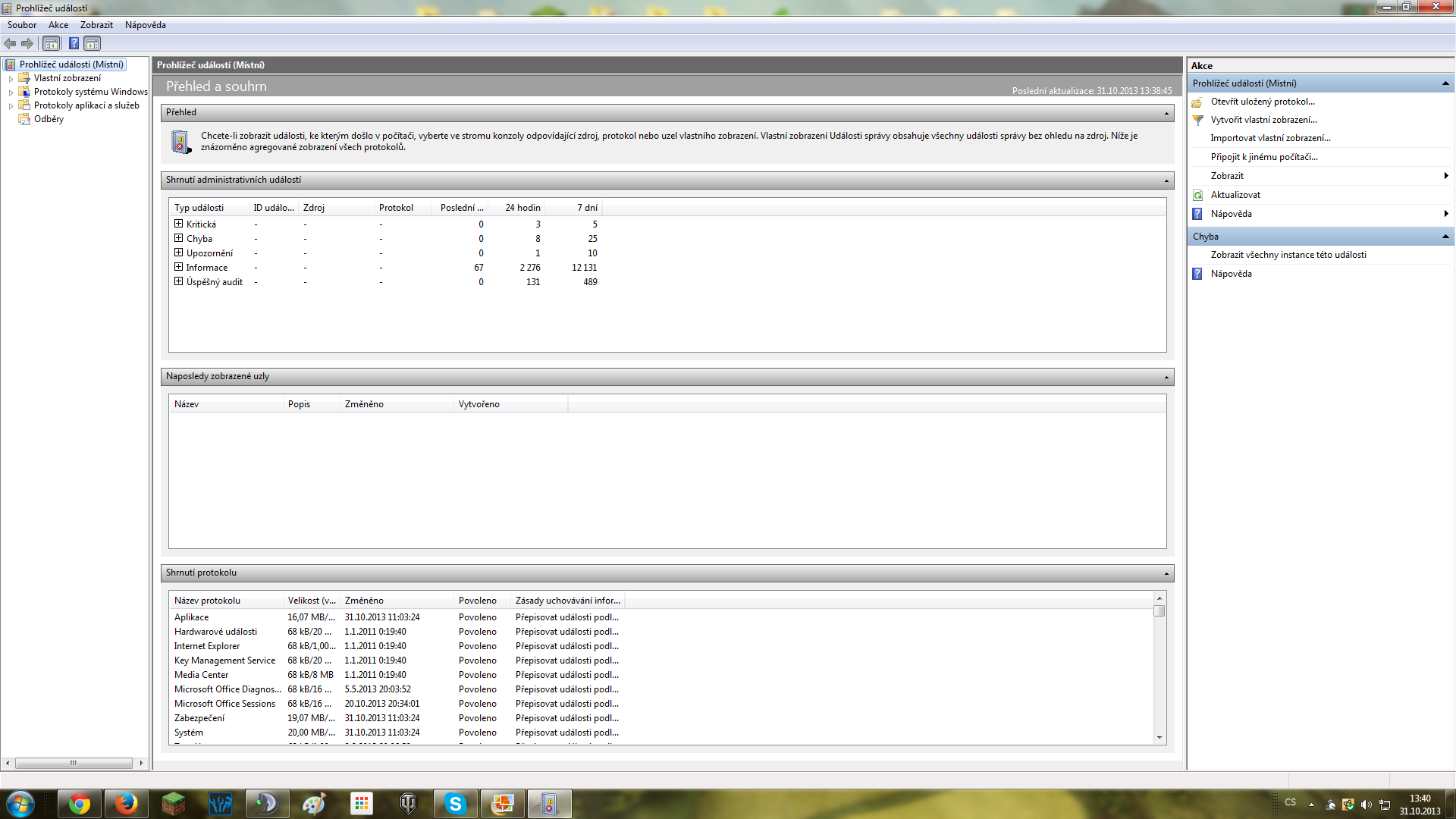Image resolution: width=1456 pixels, height=819 pixels.
Task: Open Google Chrome from the taskbar
Action: click(79, 804)
